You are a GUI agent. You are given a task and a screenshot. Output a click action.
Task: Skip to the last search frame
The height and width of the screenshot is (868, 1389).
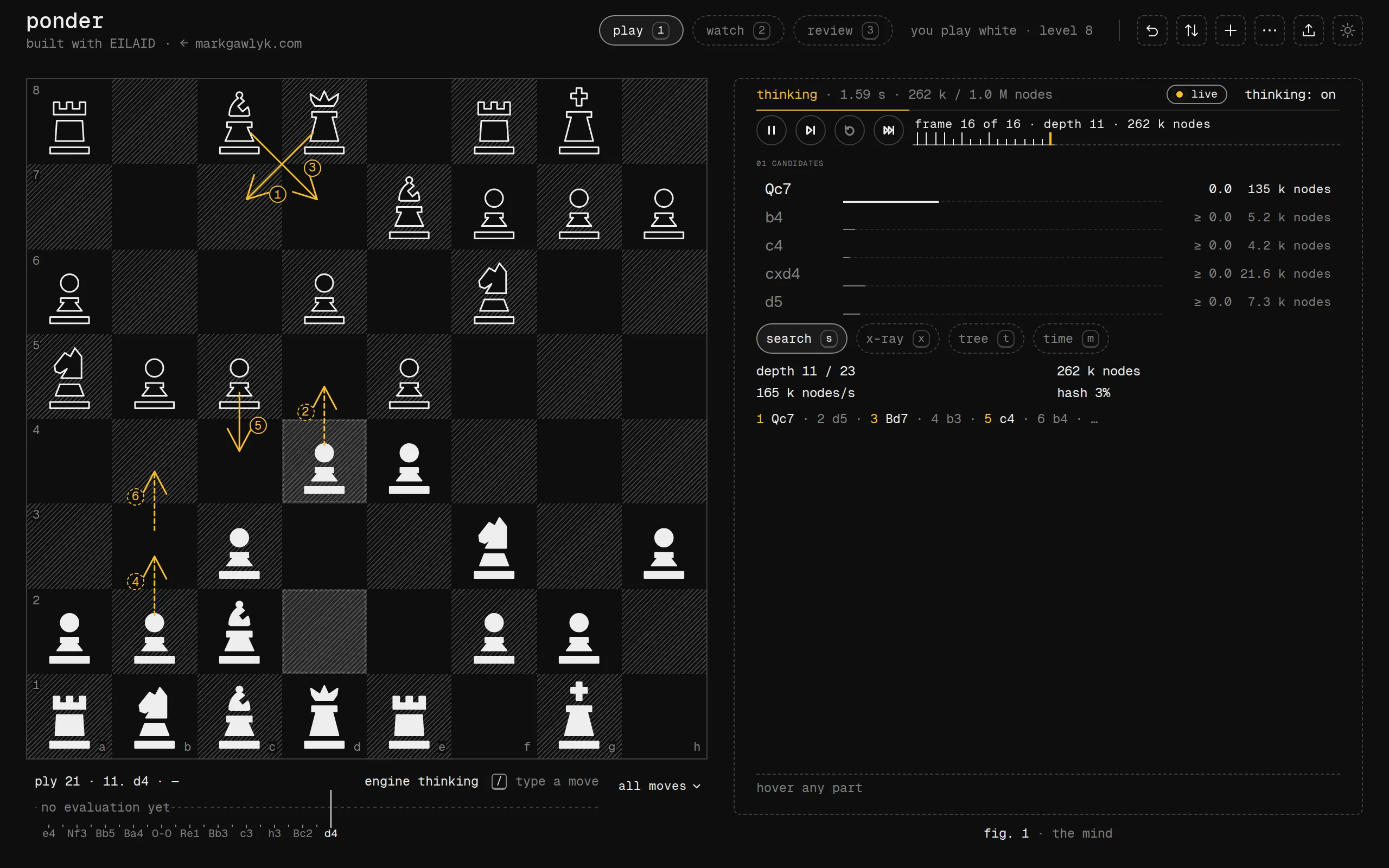point(889,130)
